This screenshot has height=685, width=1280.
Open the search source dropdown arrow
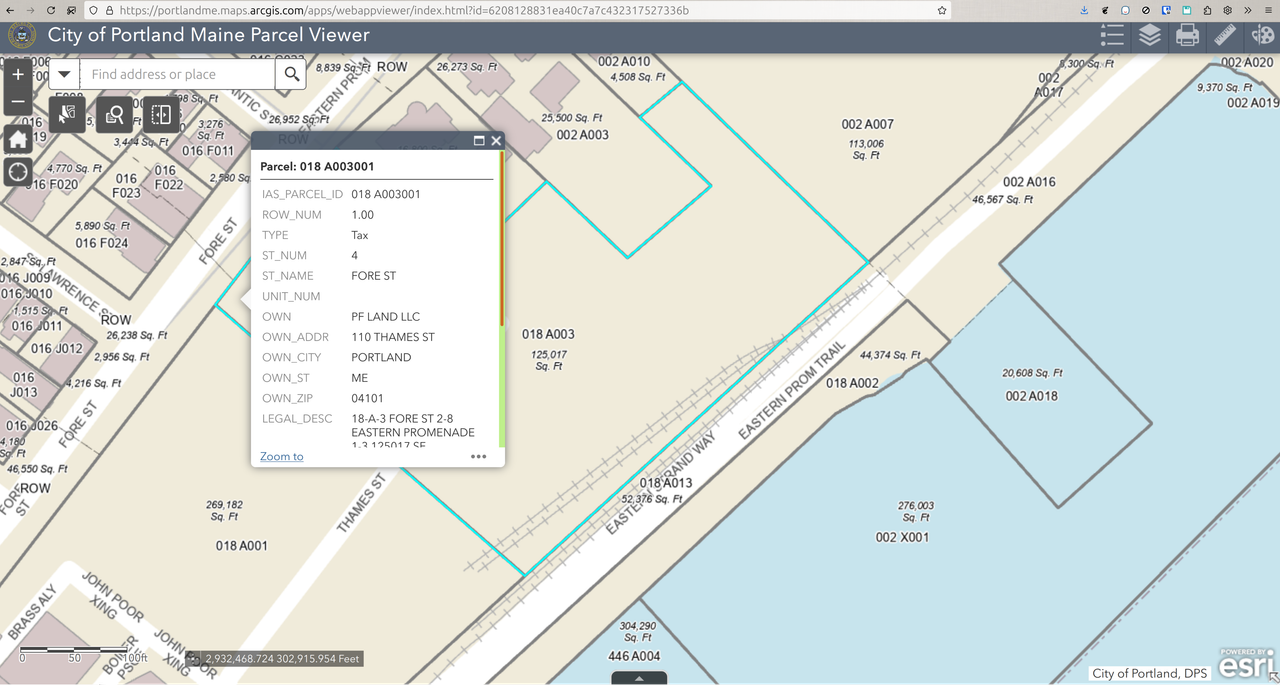[64, 74]
